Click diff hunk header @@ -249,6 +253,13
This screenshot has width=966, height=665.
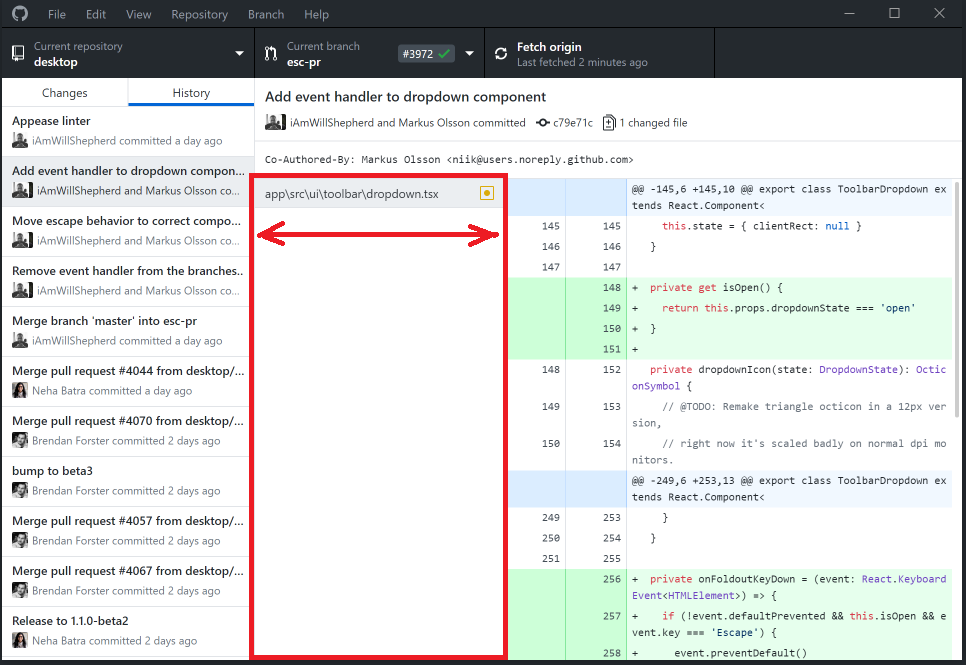(789, 489)
